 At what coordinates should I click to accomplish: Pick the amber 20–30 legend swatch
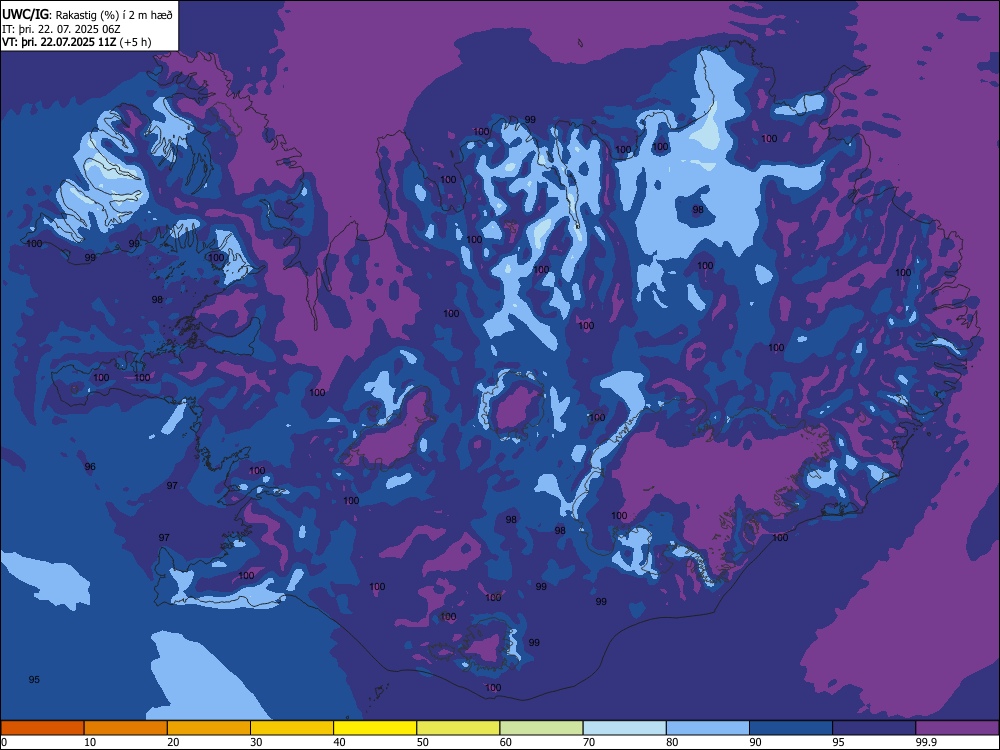coord(209,728)
